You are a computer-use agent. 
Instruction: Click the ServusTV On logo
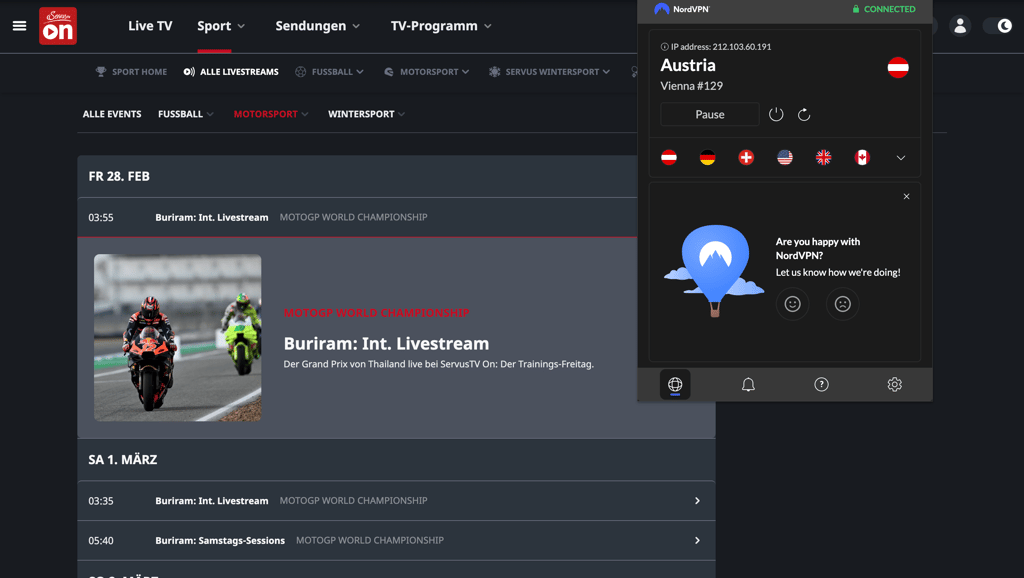pyautogui.click(x=58, y=26)
